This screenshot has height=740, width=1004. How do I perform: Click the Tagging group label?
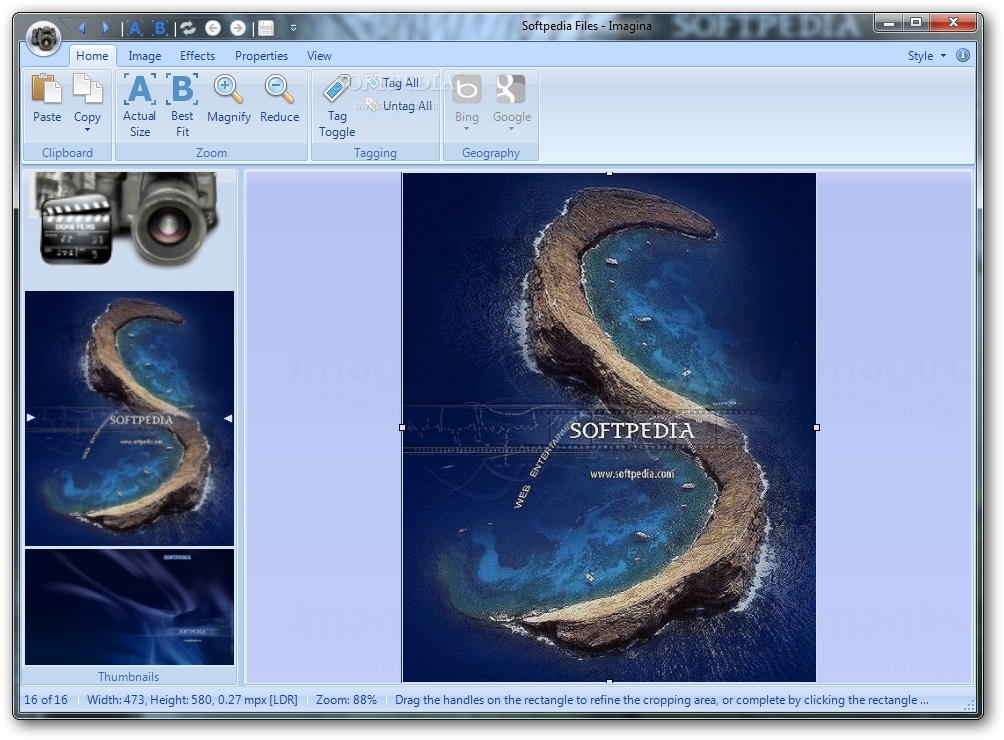click(375, 153)
